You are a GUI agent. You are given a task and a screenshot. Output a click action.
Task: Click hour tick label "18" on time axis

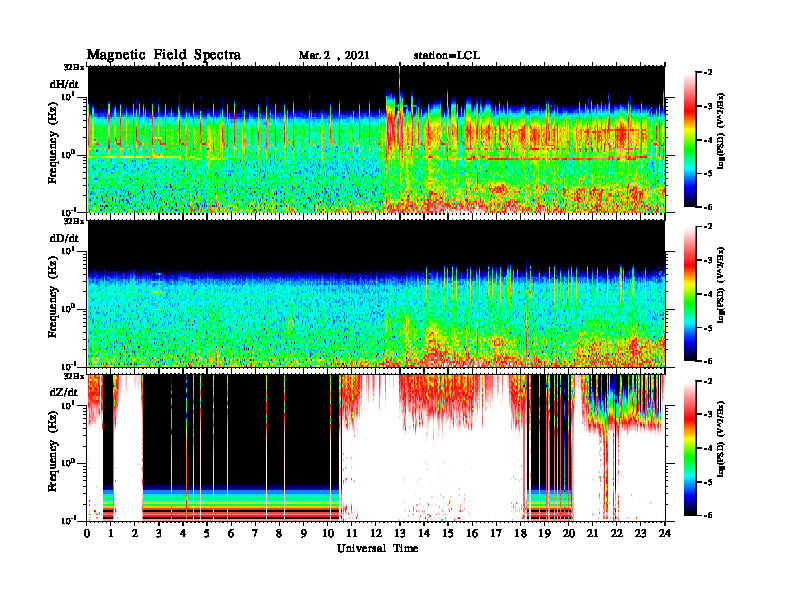click(520, 533)
